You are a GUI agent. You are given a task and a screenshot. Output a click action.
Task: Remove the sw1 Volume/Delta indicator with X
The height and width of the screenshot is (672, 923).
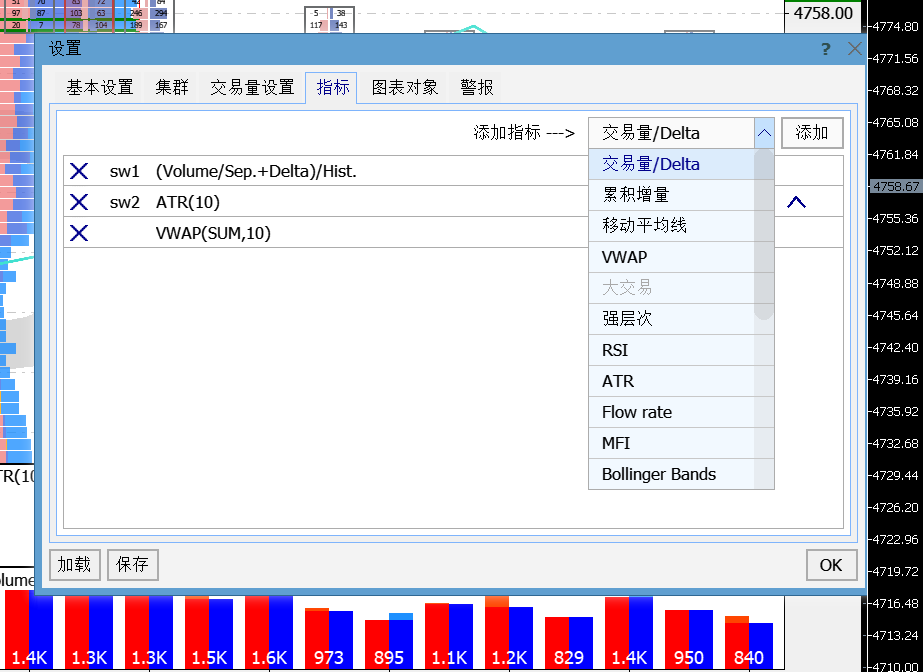click(79, 172)
